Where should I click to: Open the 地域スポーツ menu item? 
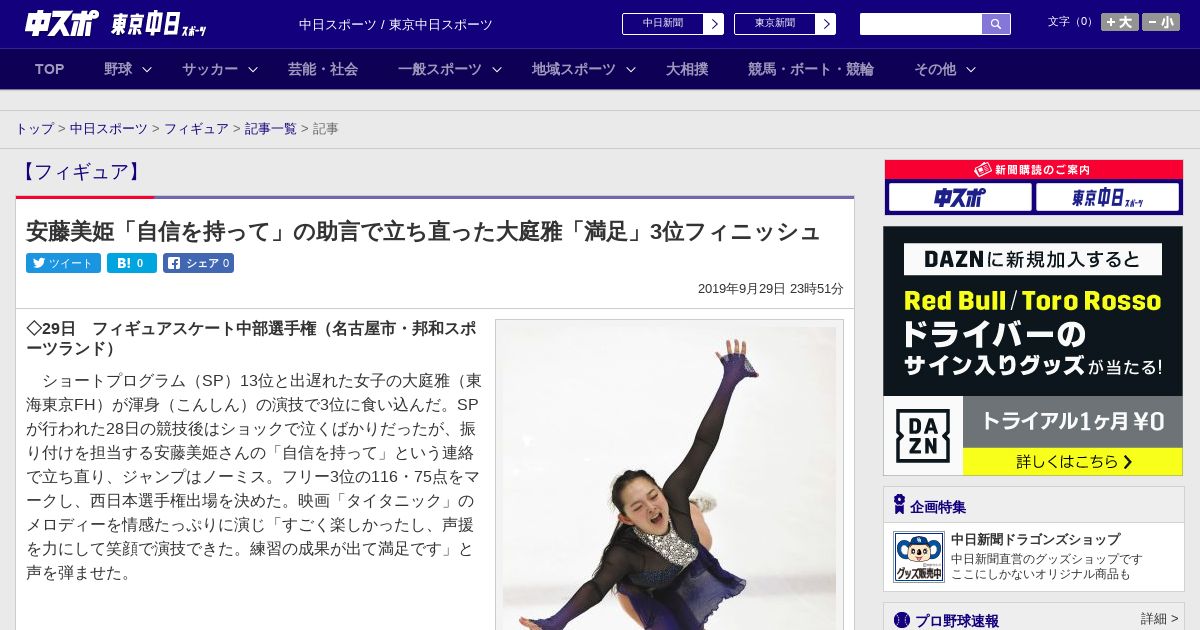574,69
